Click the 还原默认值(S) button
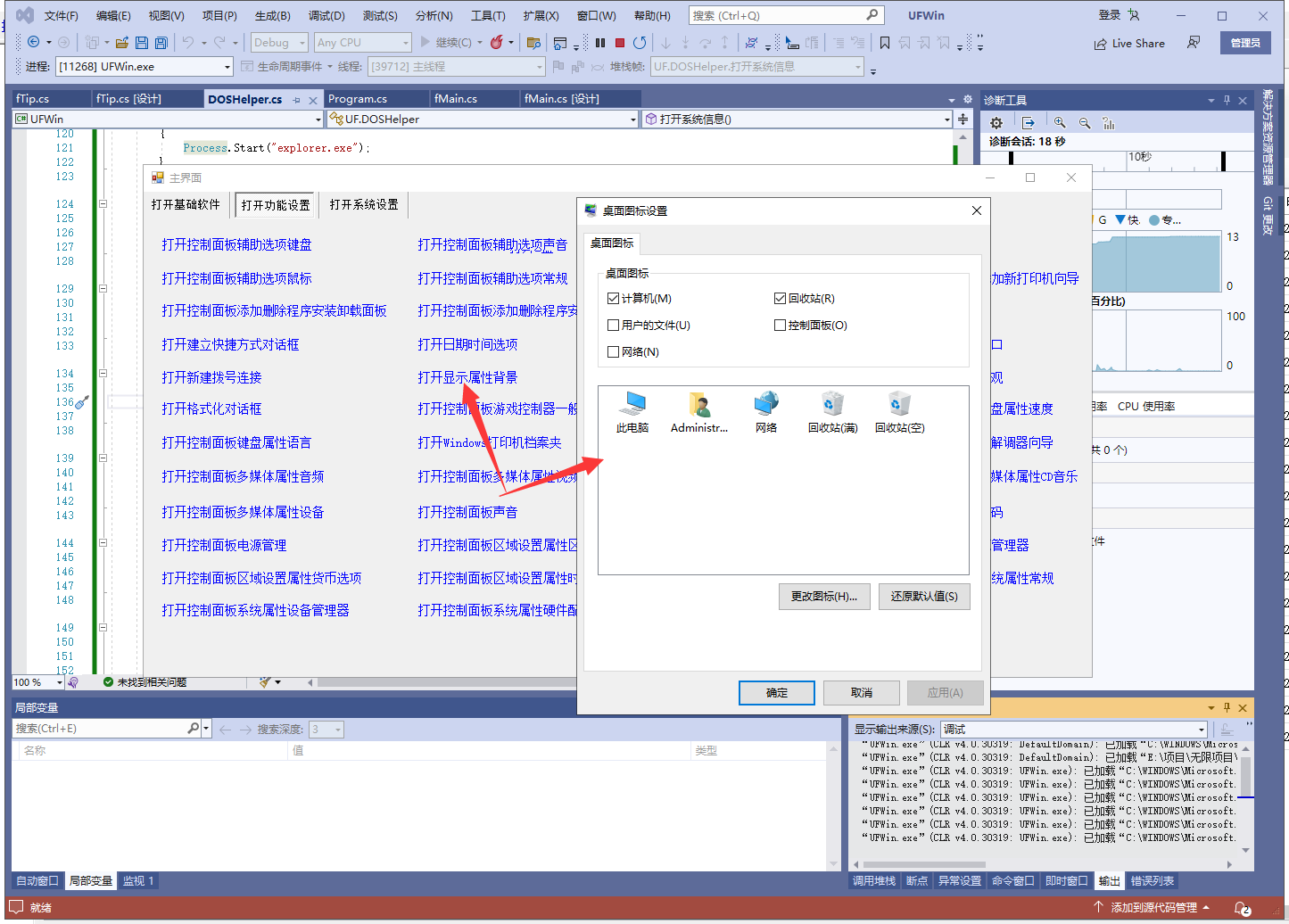 [x=924, y=597]
